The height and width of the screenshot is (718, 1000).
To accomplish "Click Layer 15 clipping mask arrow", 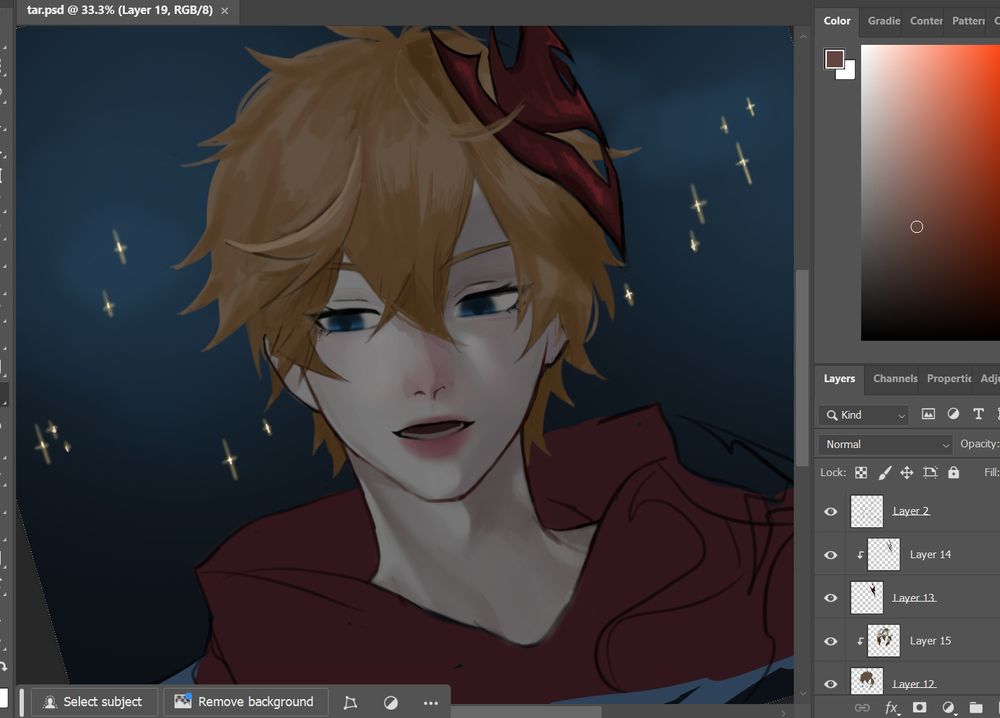I will 860,641.
